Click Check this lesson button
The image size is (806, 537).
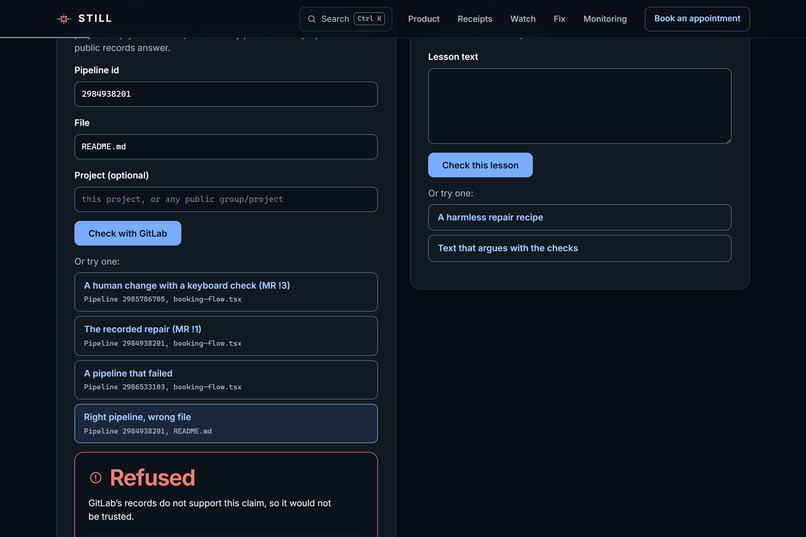point(480,165)
